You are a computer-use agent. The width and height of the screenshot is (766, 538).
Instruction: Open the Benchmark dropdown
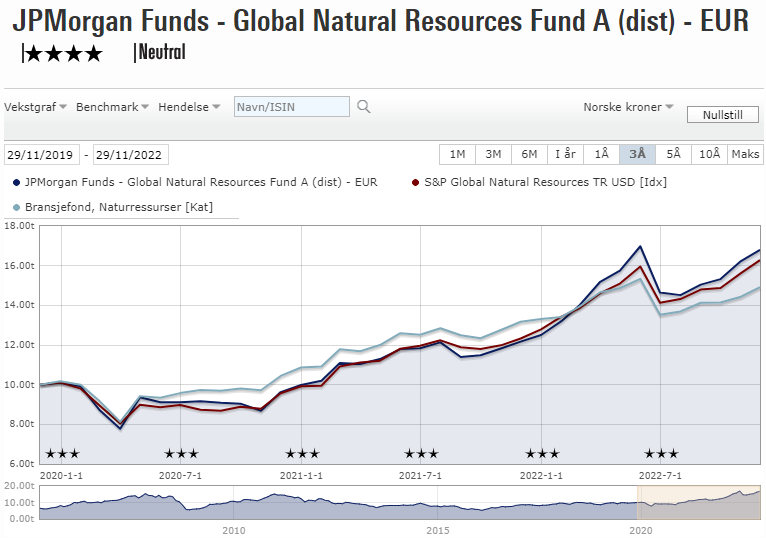[x=112, y=107]
